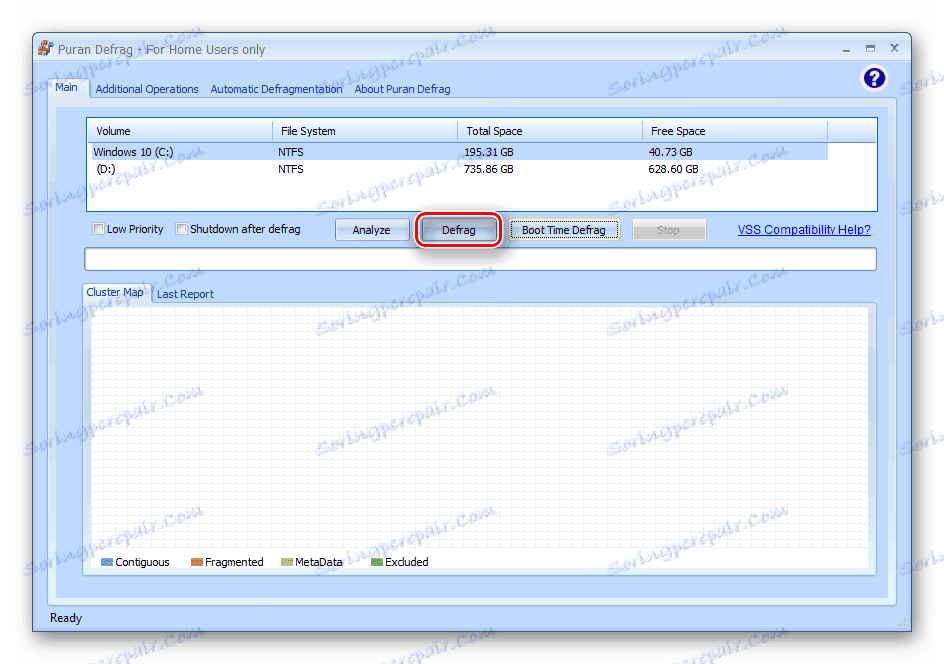Click the NTFS cell in the C: row
The image size is (944, 664).
click(291, 152)
